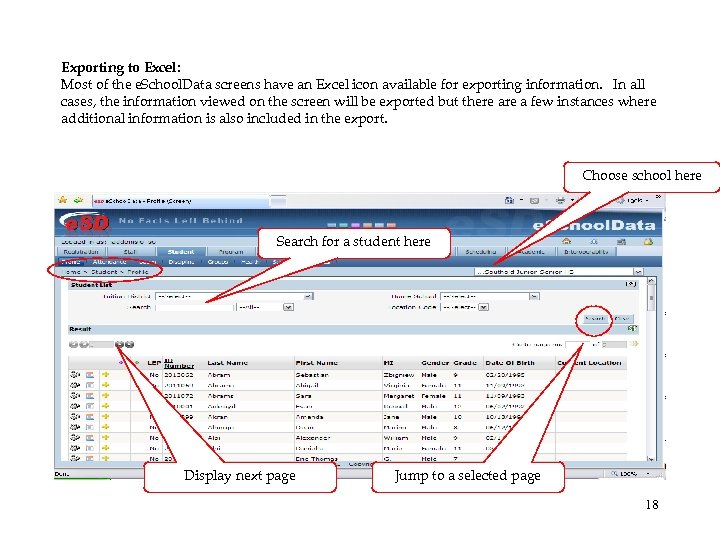Click the first name cell Amanda

tap(309, 417)
